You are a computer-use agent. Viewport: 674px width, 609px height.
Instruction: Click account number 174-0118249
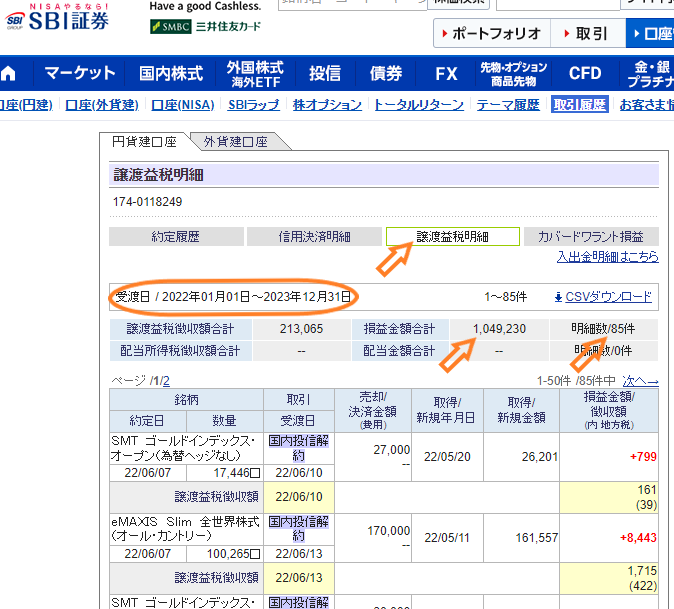click(147, 202)
